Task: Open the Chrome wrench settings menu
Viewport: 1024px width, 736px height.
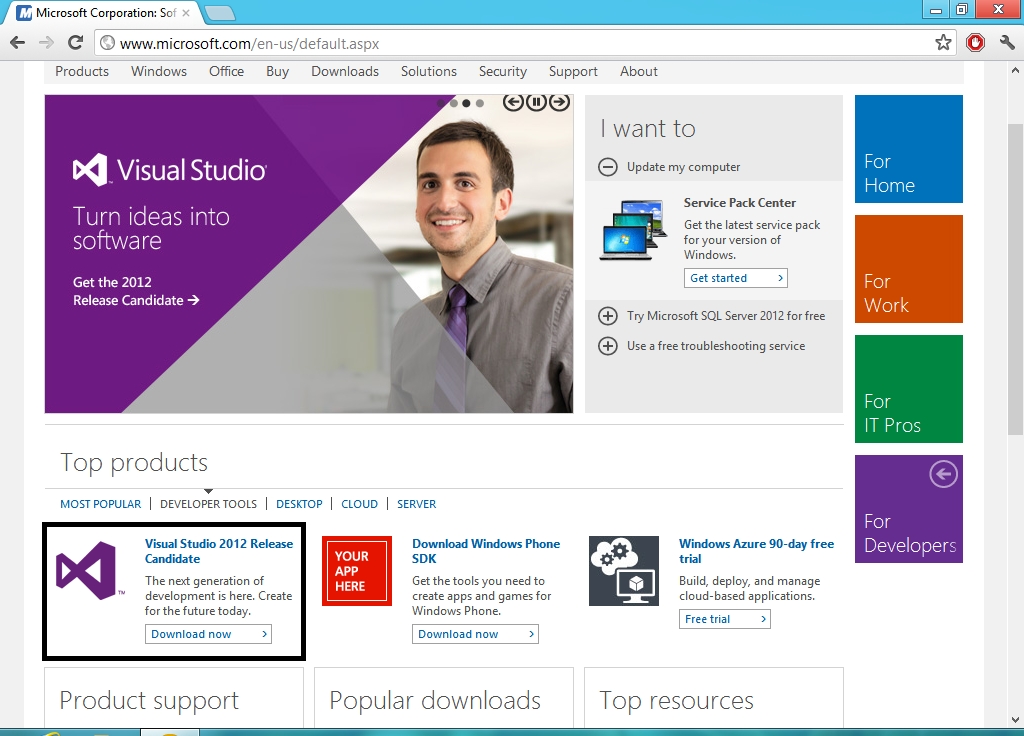Action: pyautogui.click(x=1006, y=43)
